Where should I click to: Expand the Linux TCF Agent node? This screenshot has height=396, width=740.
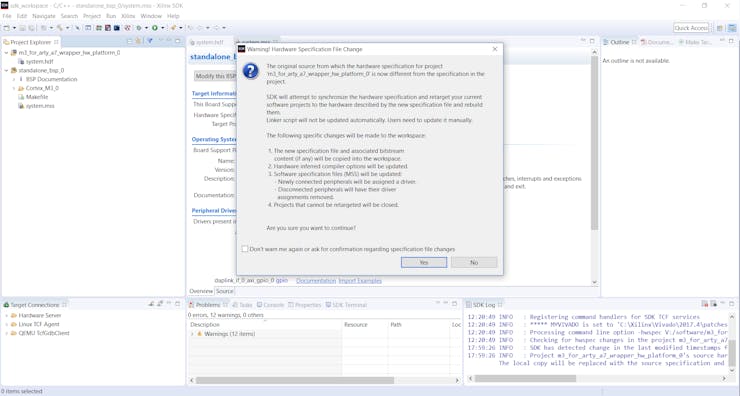pyautogui.click(x=6, y=324)
